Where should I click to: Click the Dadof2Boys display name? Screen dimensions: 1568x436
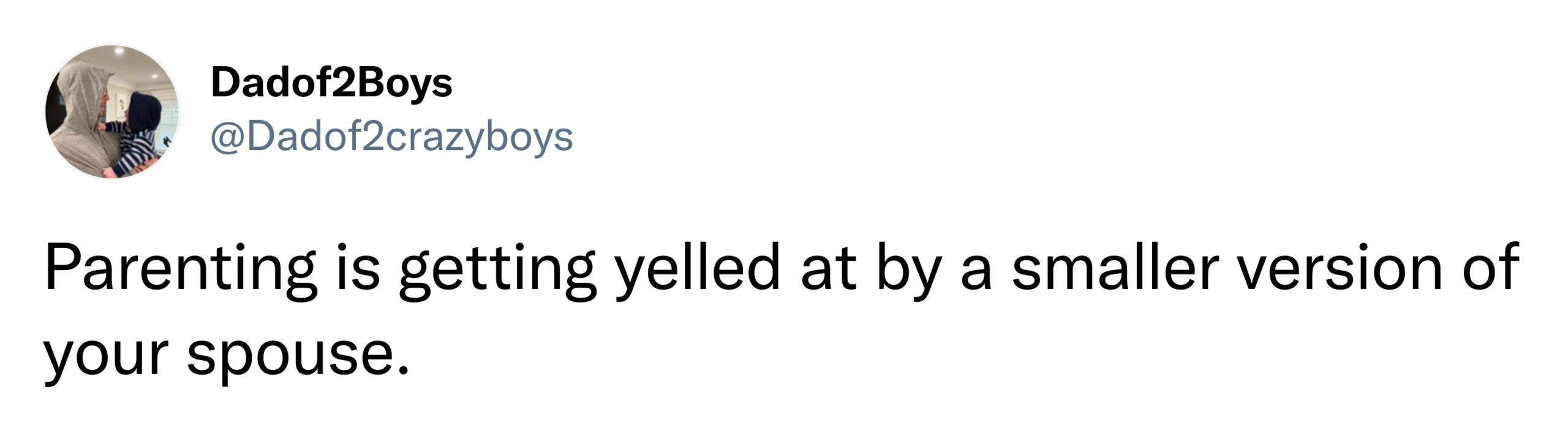coord(331,84)
